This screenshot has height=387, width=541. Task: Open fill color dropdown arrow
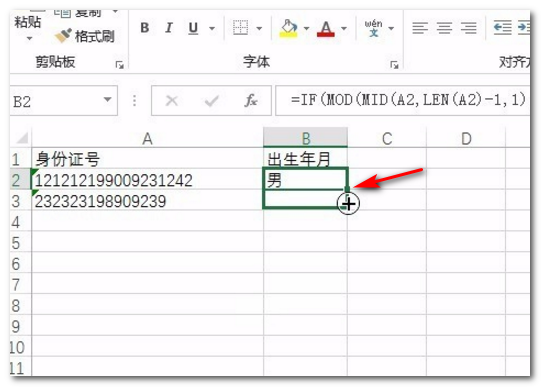306,28
